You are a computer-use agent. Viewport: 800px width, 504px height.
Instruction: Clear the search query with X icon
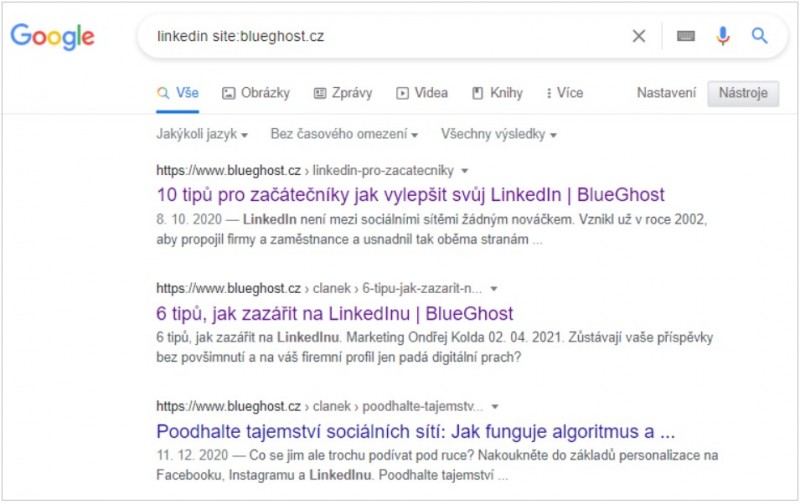[x=639, y=37]
